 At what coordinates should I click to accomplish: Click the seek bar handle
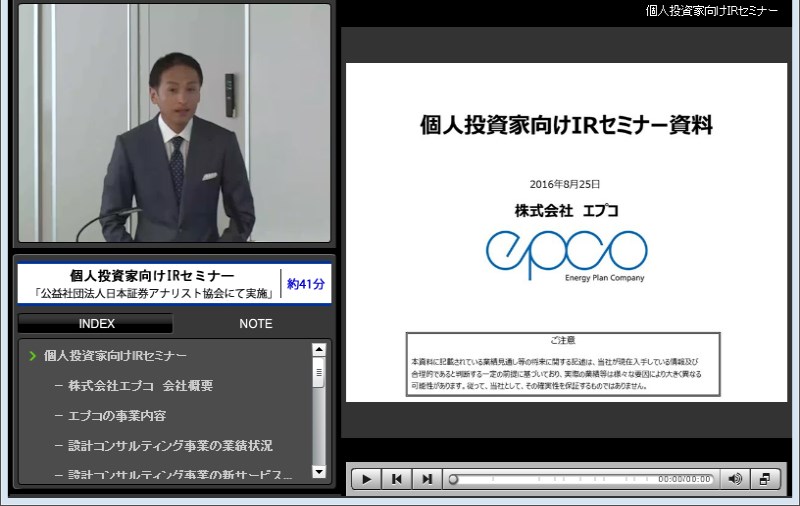click(x=453, y=479)
